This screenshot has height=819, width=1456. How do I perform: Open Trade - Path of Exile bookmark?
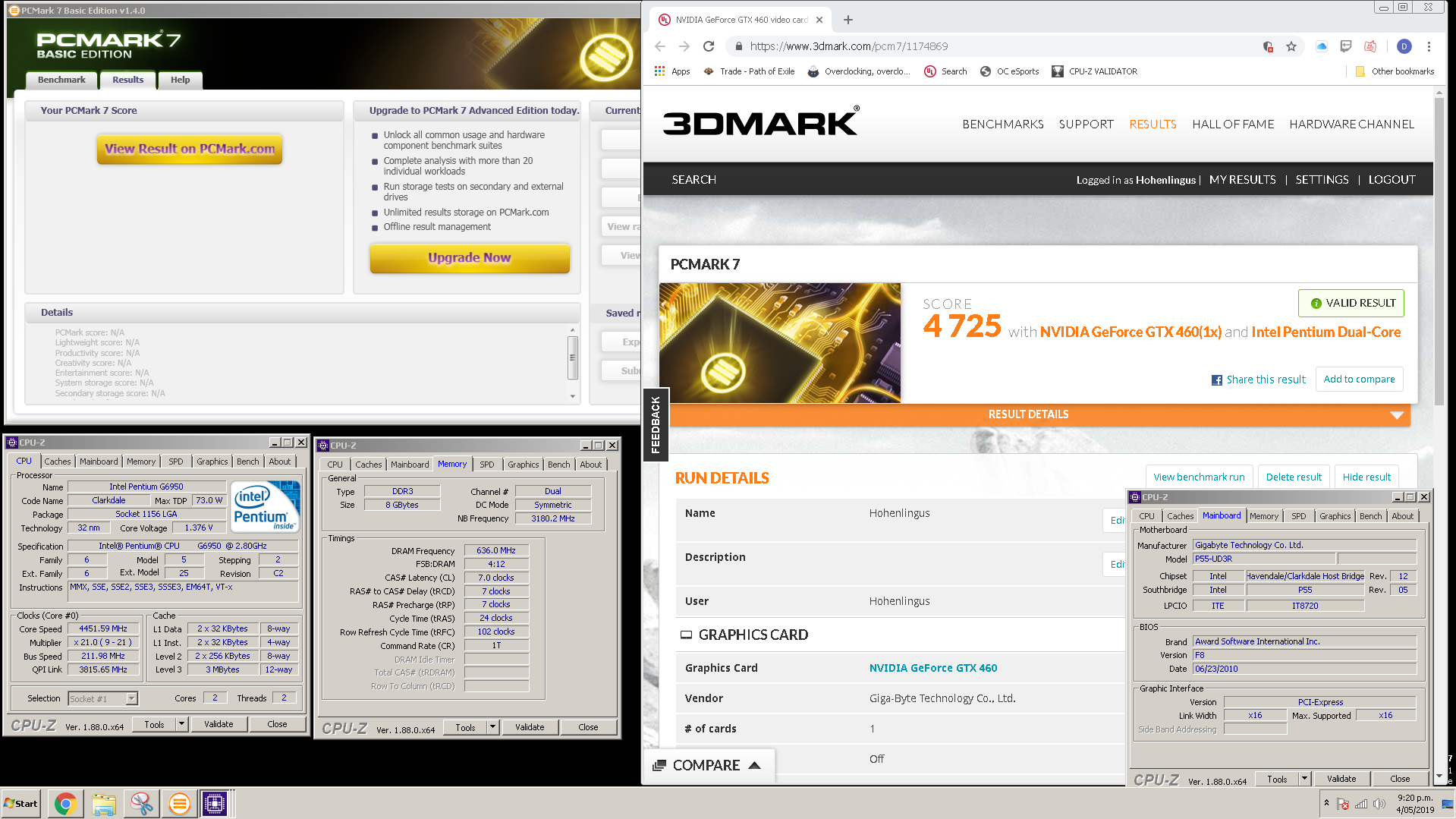coord(750,71)
